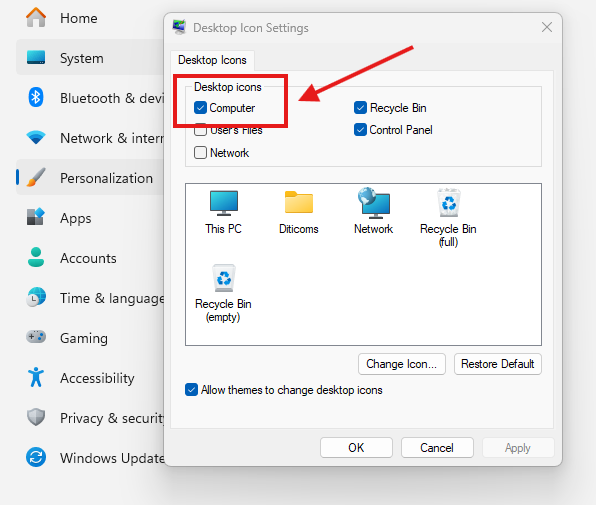
Task: Go to Bluetooth & devices settings
Action: [x=112, y=98]
